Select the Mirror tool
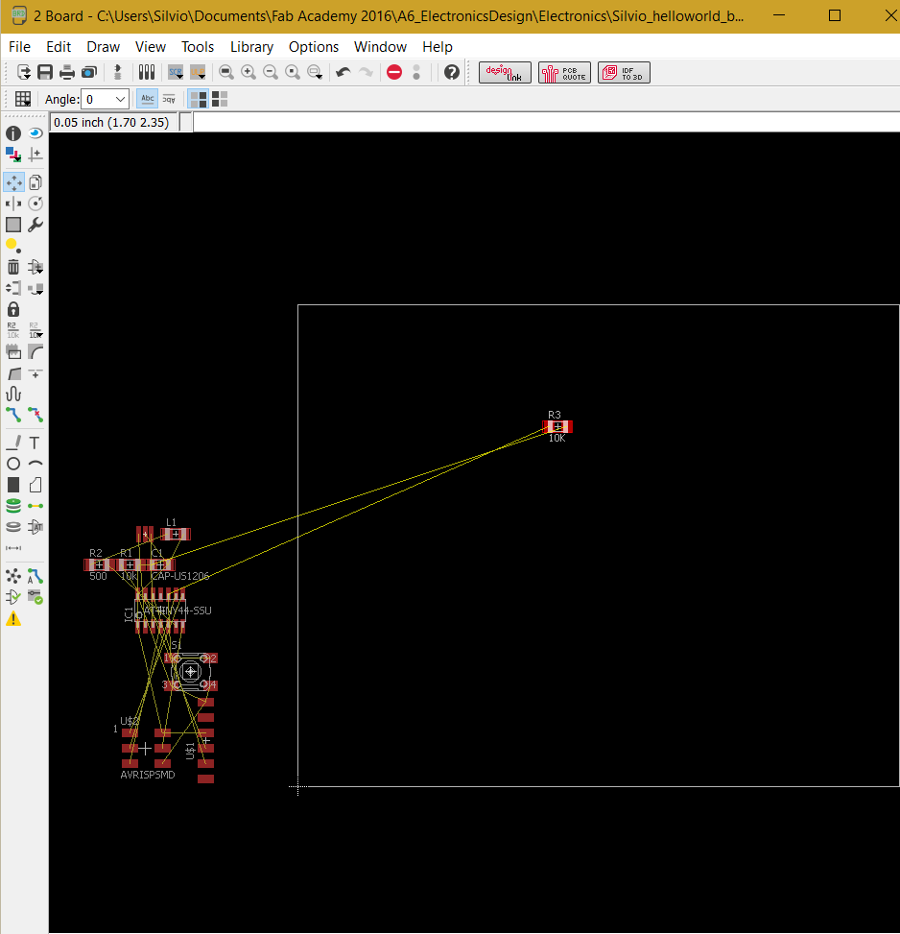The image size is (900, 934). [x=13, y=204]
